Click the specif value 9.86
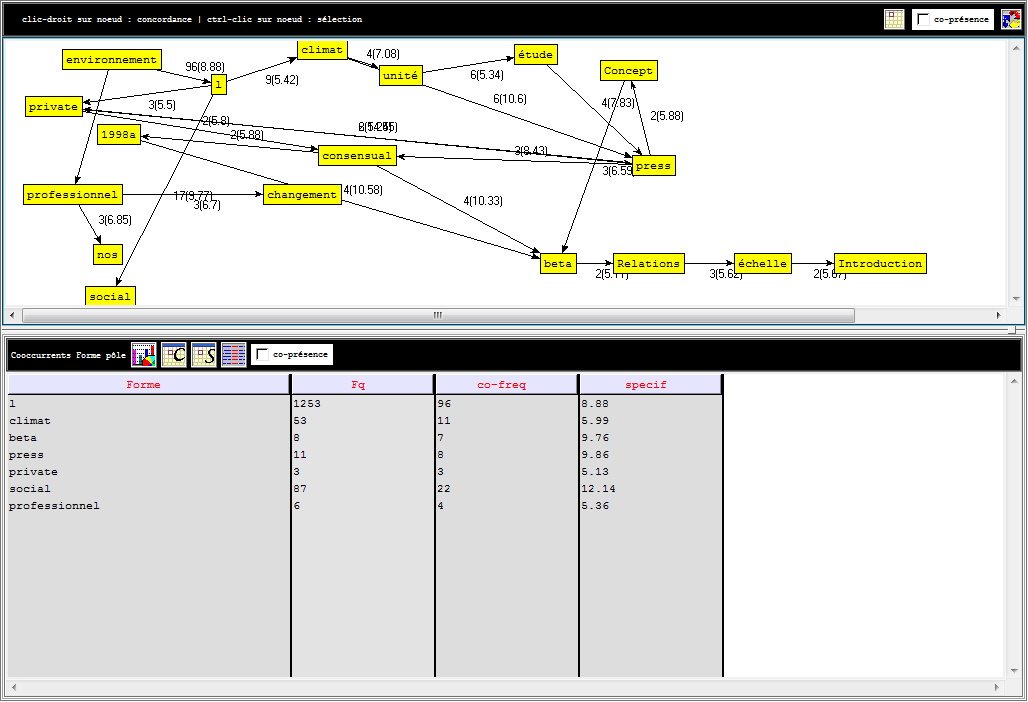 pyautogui.click(x=595, y=455)
